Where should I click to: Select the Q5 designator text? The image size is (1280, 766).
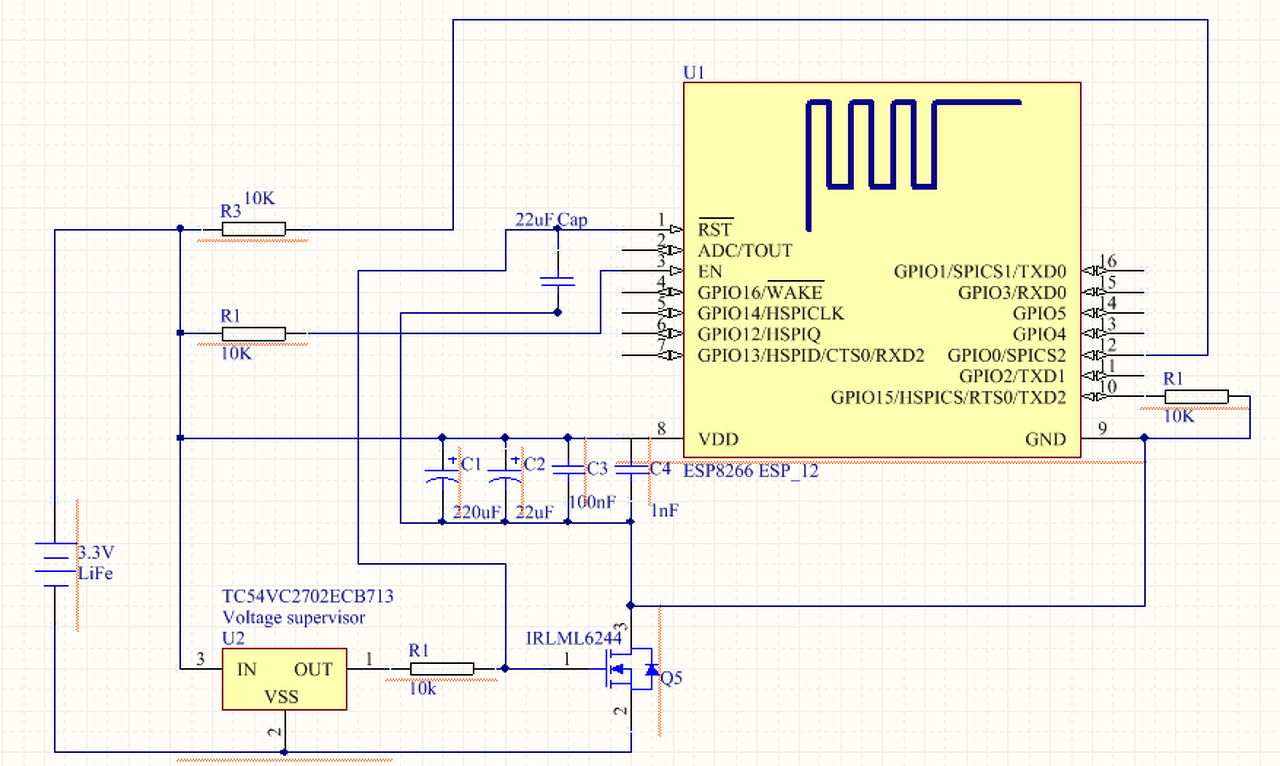coord(672,678)
